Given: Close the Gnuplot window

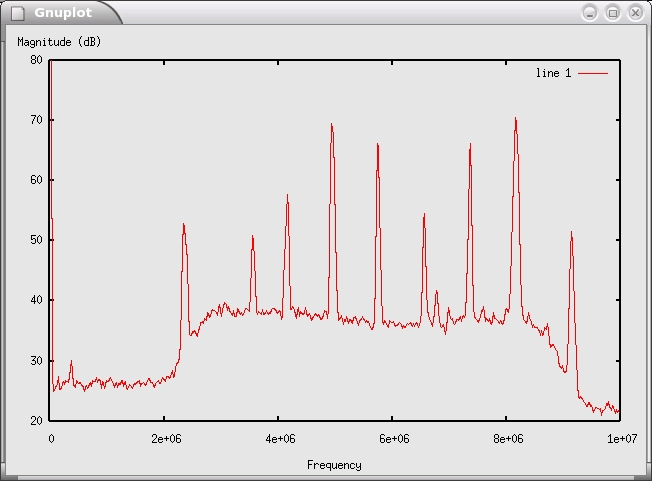Looking at the screenshot, I should [x=634, y=12].
